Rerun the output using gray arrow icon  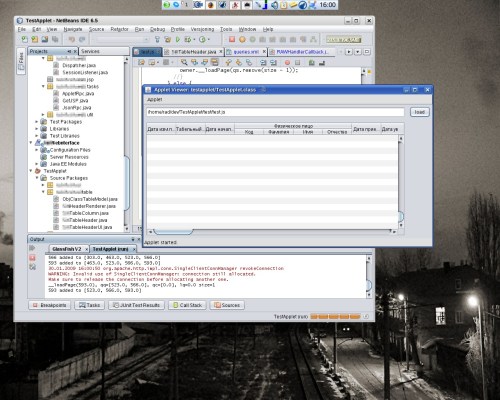[32, 248]
